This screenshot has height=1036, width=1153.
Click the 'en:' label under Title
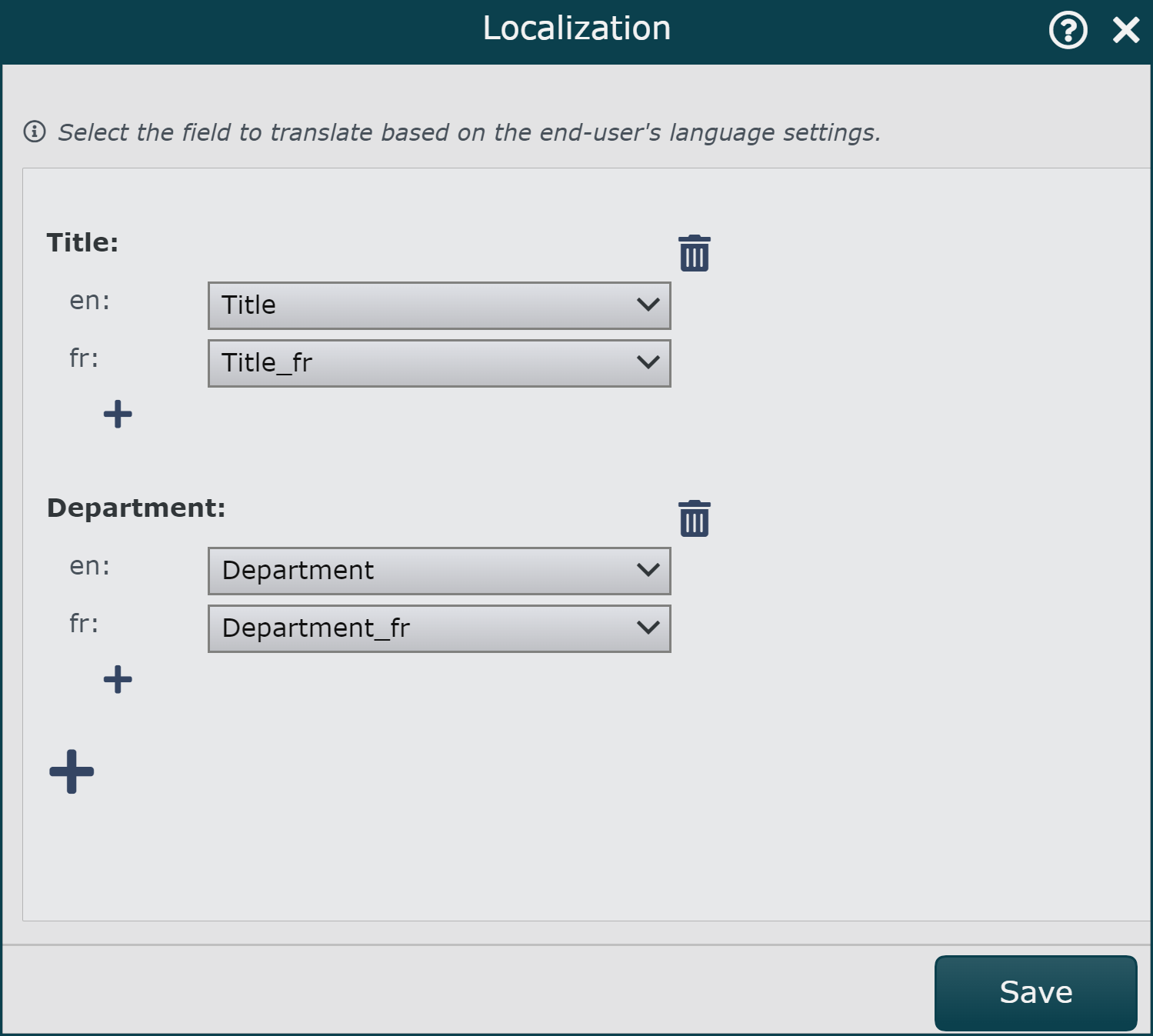click(89, 301)
